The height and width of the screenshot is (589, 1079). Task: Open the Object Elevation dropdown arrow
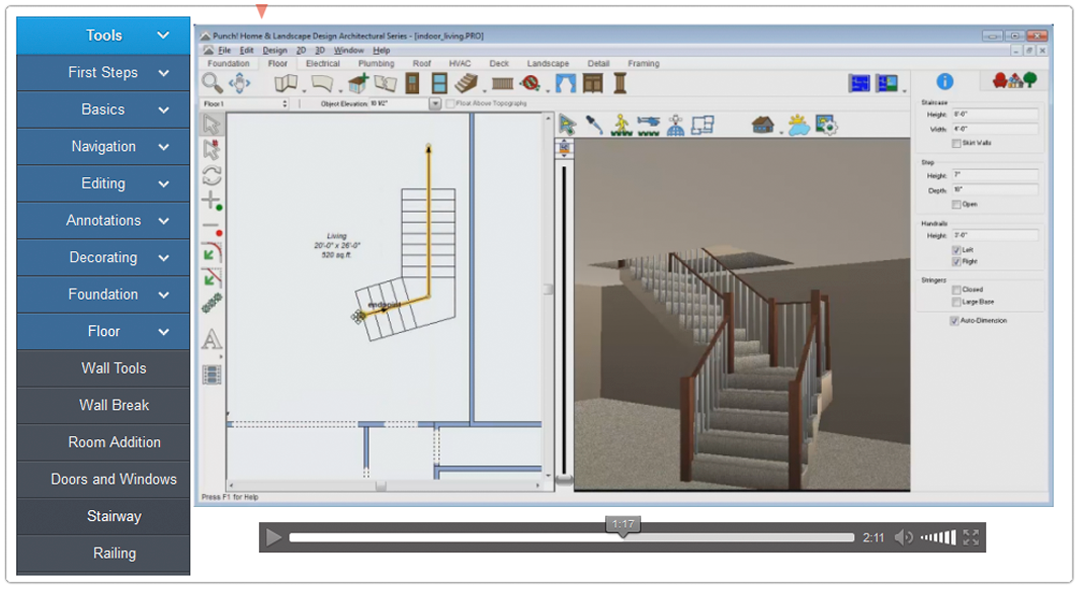(435, 103)
